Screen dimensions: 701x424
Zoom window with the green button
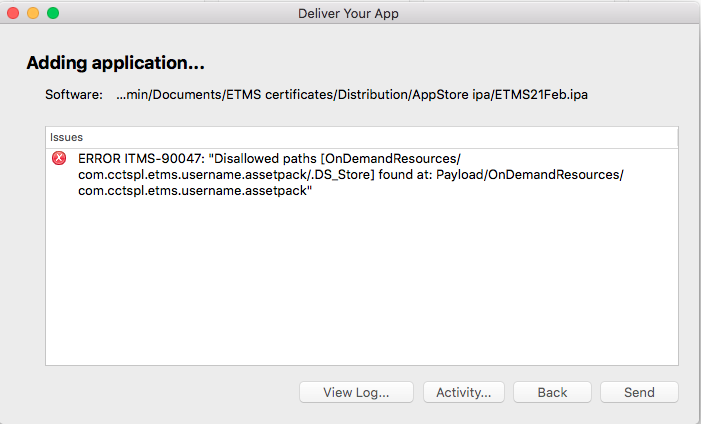pyautogui.click(x=53, y=13)
